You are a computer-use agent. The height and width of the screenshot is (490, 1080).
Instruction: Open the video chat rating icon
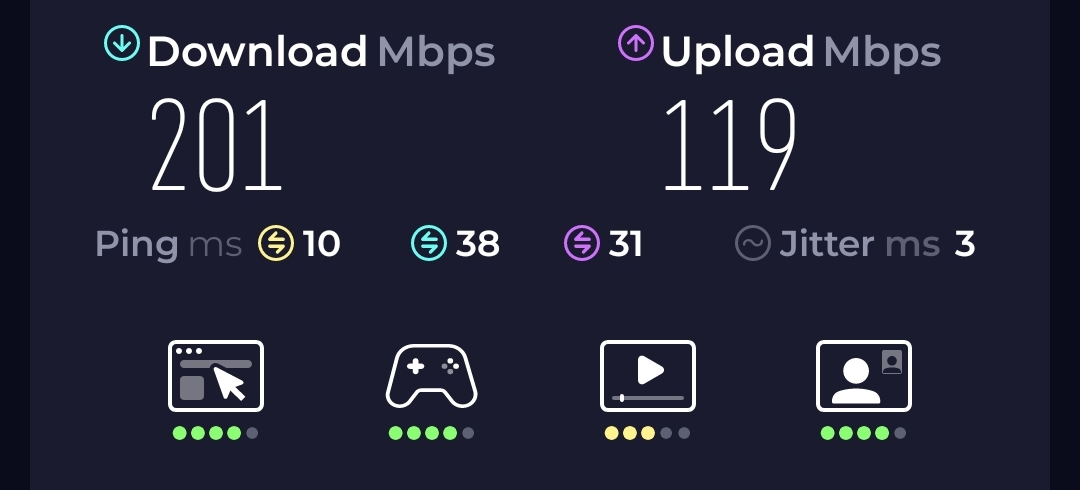pos(864,376)
